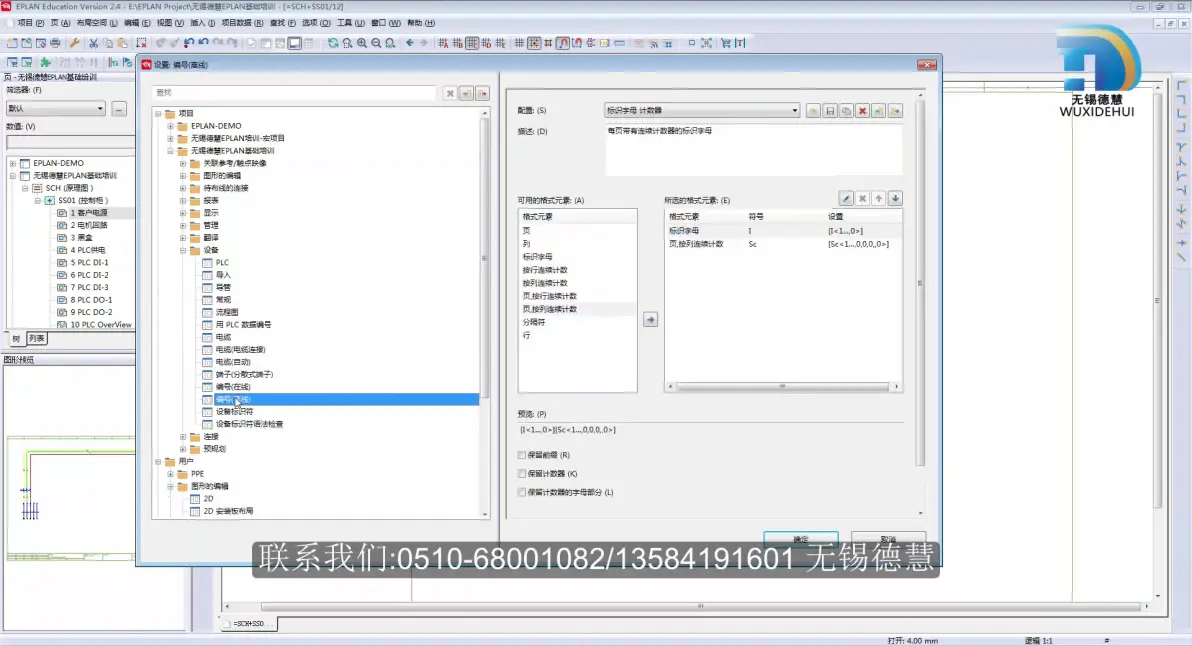The image size is (1192, 646).
Task: Select 分隔符 in available format elements
Action: [x=534, y=322]
